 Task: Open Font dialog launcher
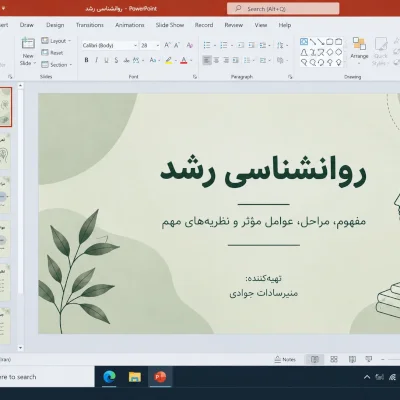(195, 77)
